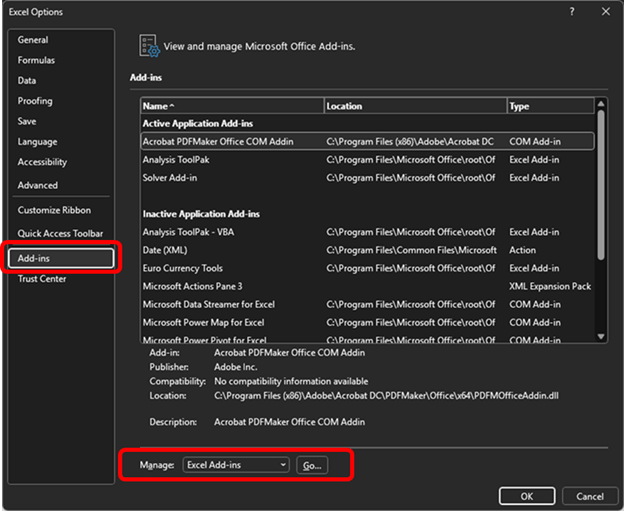Click the scroll up arrow of add-ins list
Viewport: 624px width, 511px height.
(601, 104)
